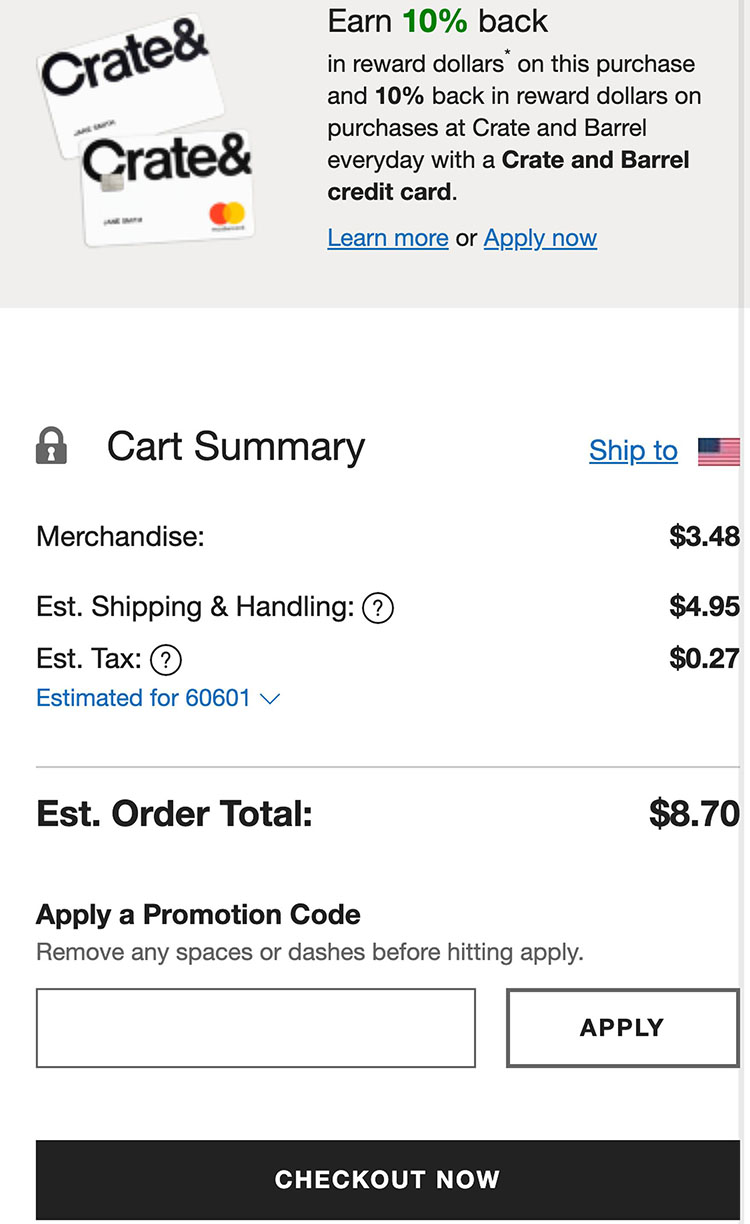Viewport: 750px width, 1224px height.
Task: Click the chevron next to zip 60601
Action: (x=270, y=699)
